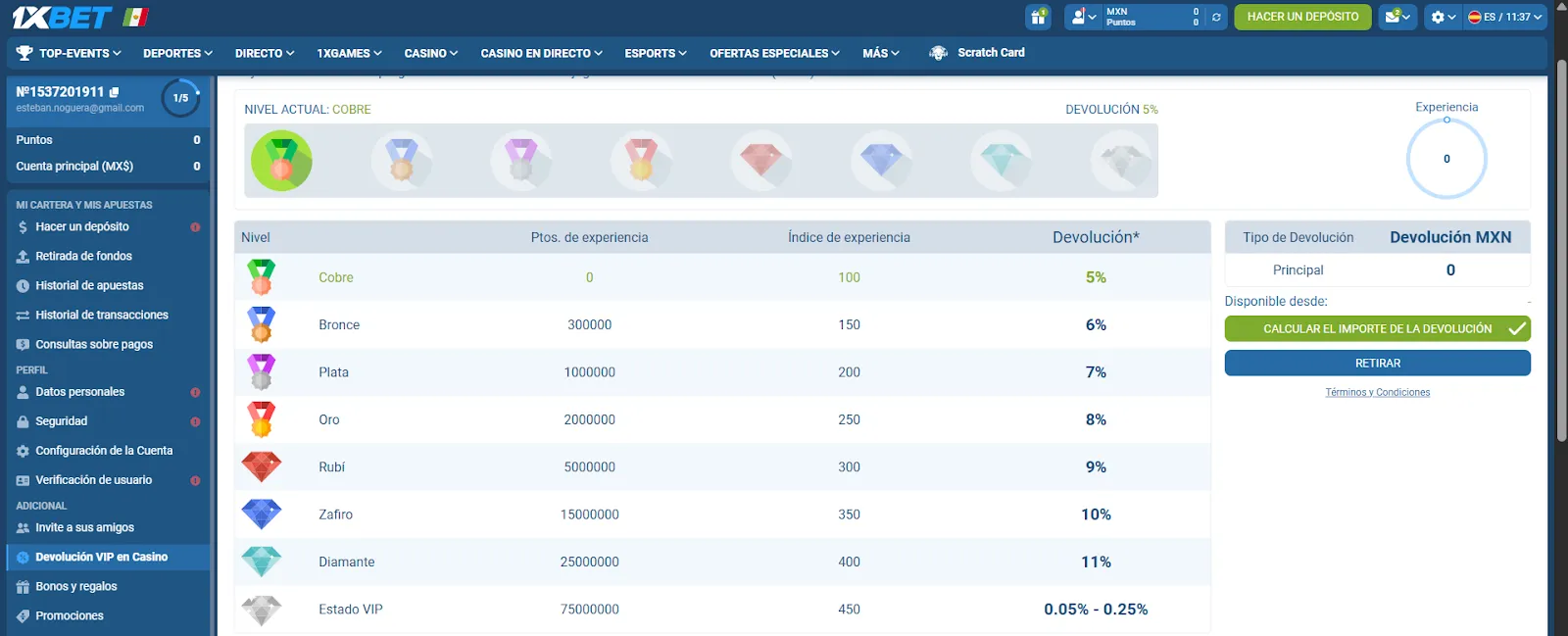Refresh the MXN account balance
Viewport: 1568px width, 636px height.
(1216, 17)
